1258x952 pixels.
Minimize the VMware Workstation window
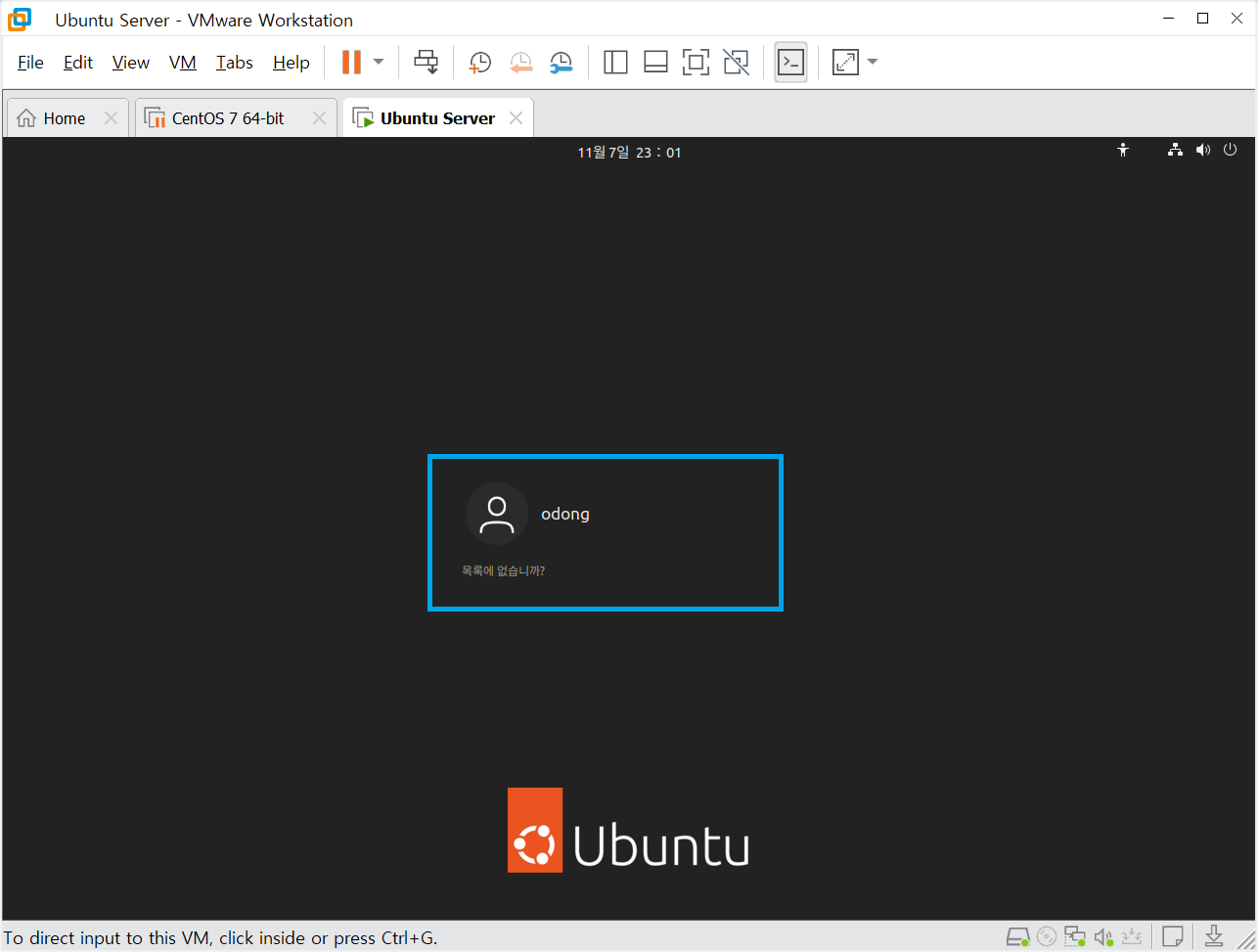point(1168,19)
